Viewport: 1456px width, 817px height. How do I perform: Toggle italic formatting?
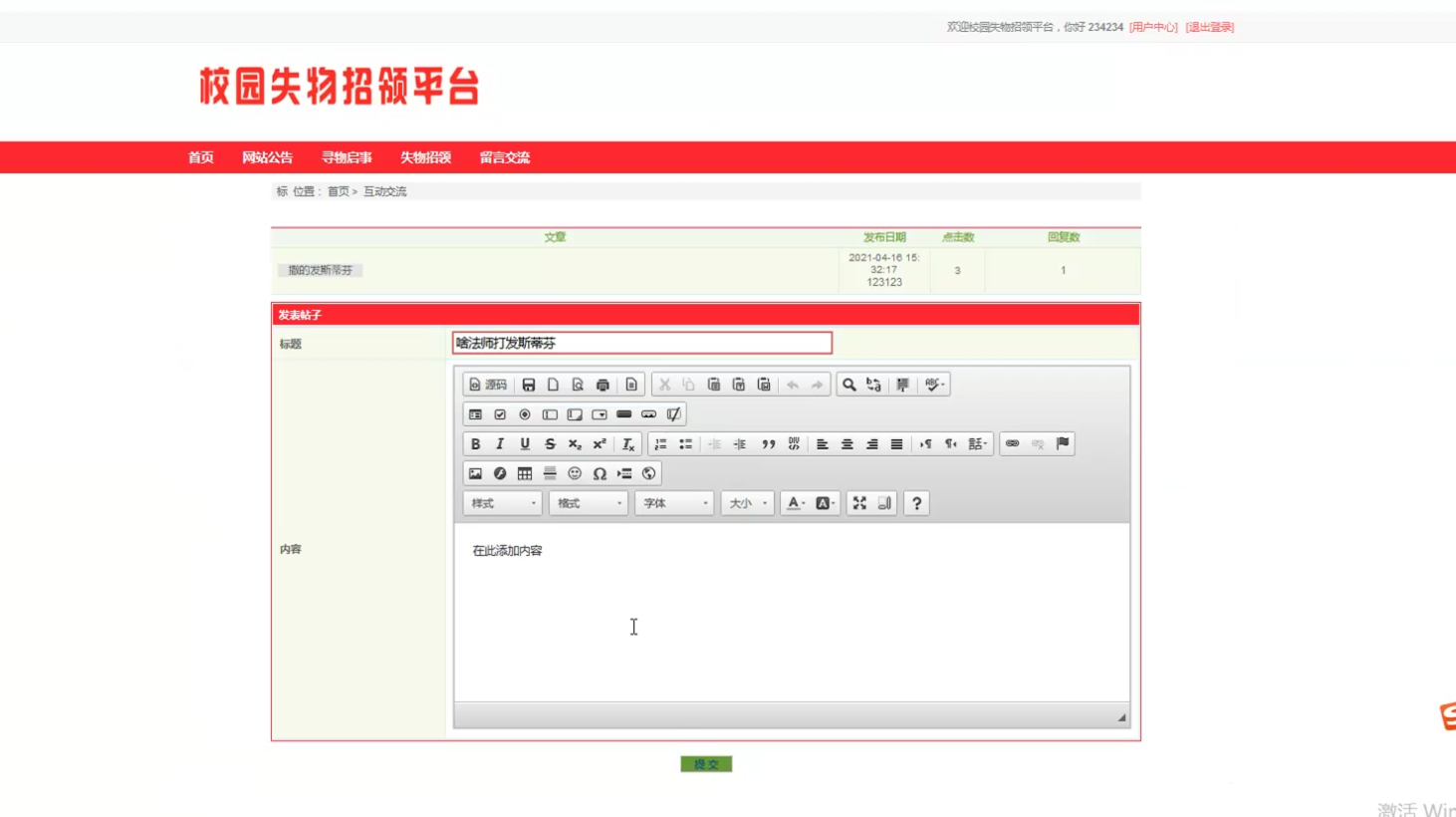(500, 444)
